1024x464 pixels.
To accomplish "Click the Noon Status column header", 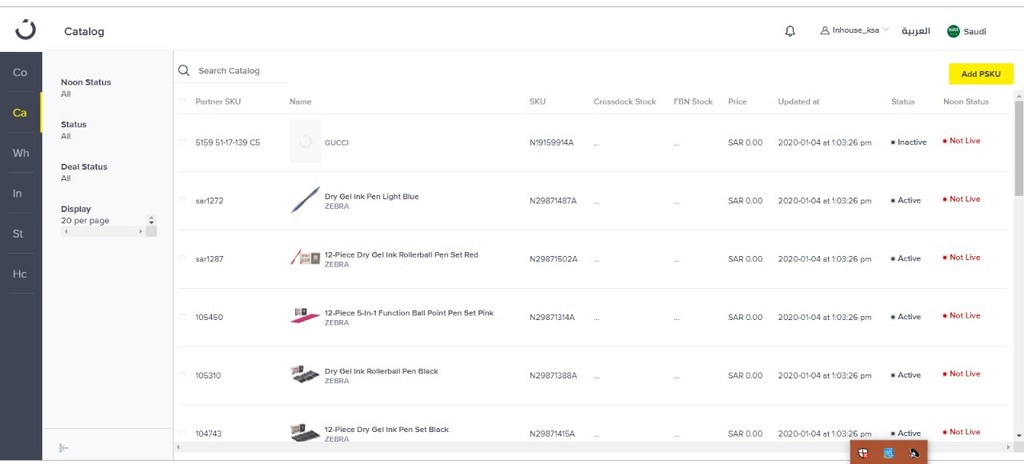I will click(x=966, y=102).
